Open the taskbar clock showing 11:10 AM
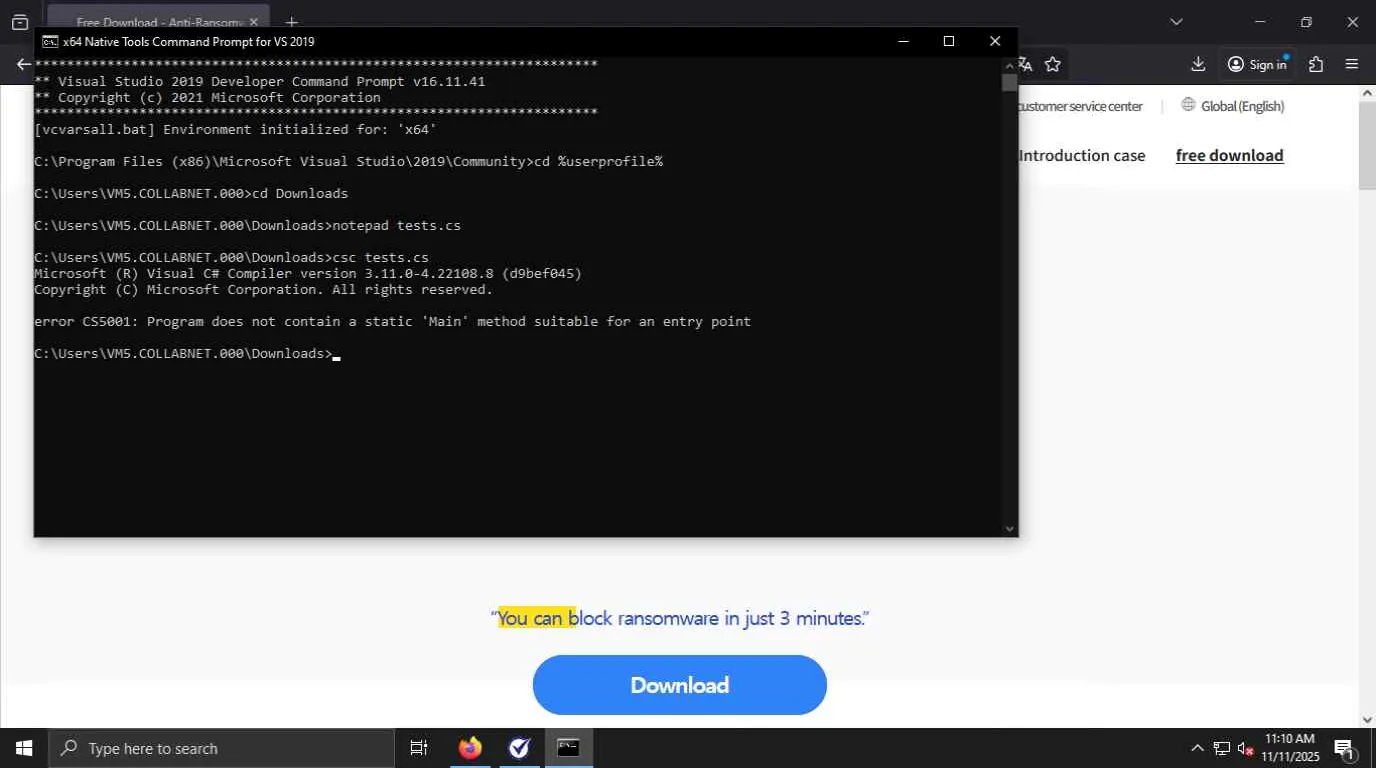 coord(1290,748)
